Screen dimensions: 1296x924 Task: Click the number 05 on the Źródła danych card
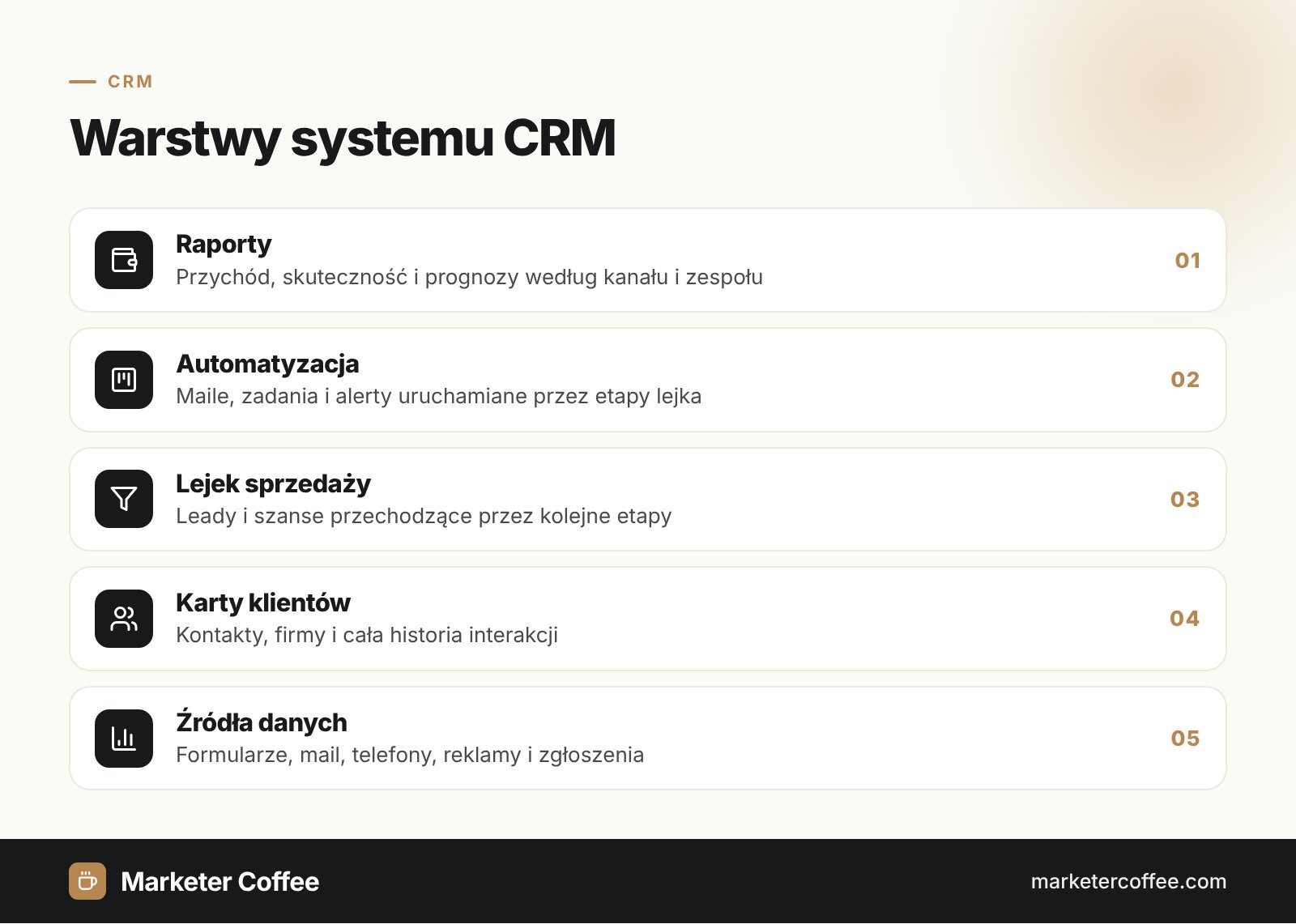pyautogui.click(x=1185, y=739)
